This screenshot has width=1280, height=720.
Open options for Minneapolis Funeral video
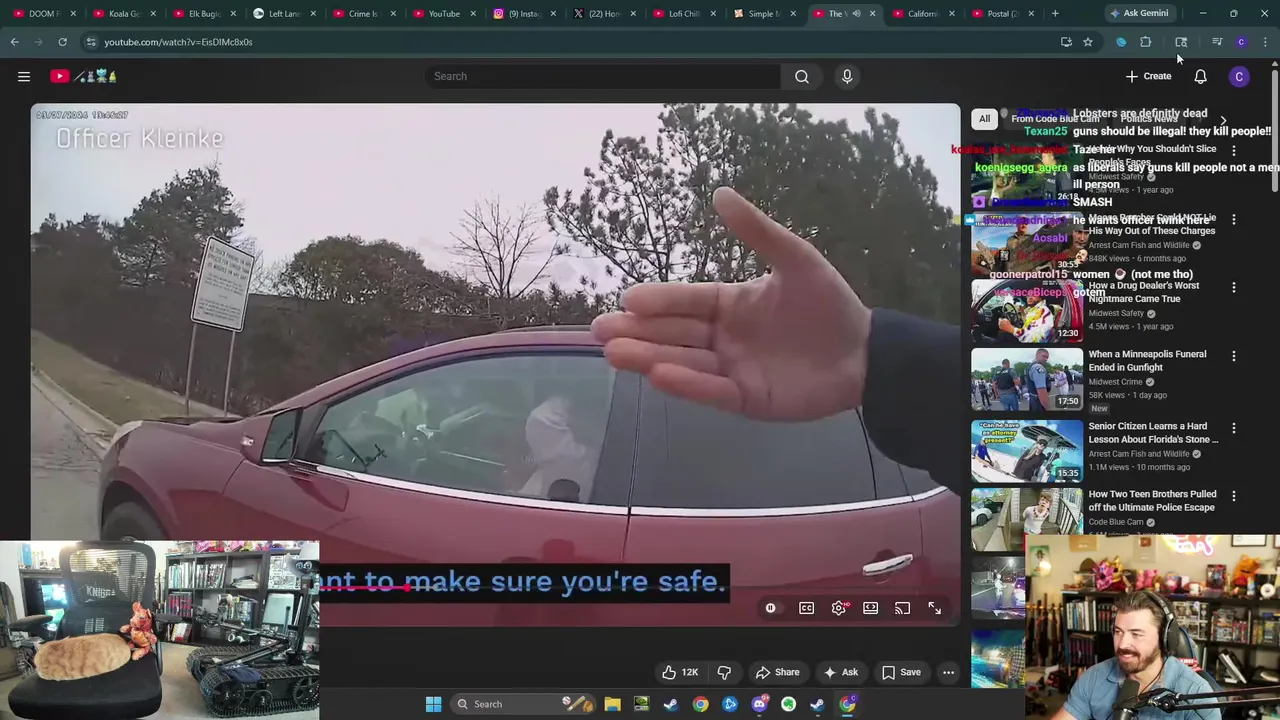(x=1233, y=356)
